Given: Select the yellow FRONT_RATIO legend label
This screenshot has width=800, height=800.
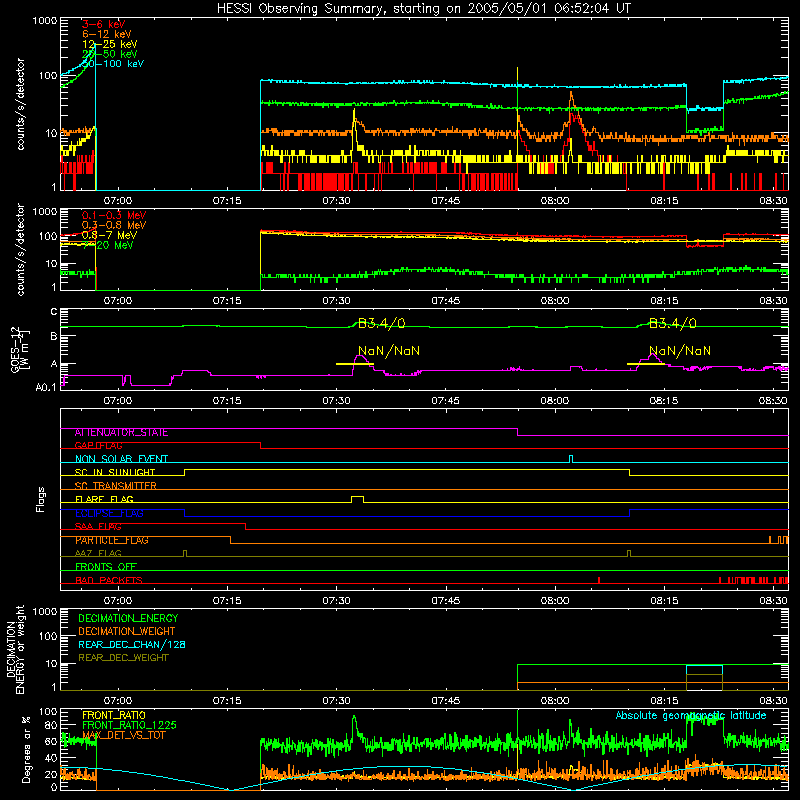Looking at the screenshot, I should 114,715.
